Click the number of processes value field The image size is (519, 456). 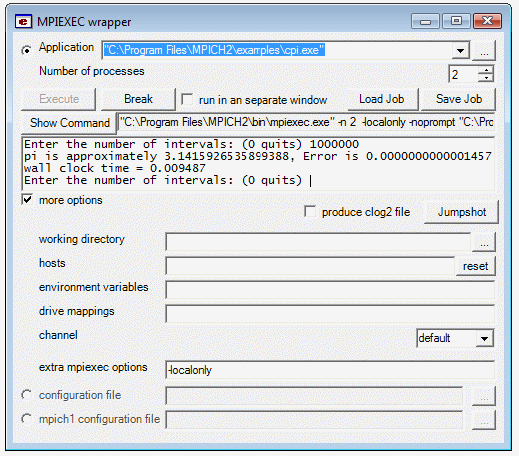point(464,74)
